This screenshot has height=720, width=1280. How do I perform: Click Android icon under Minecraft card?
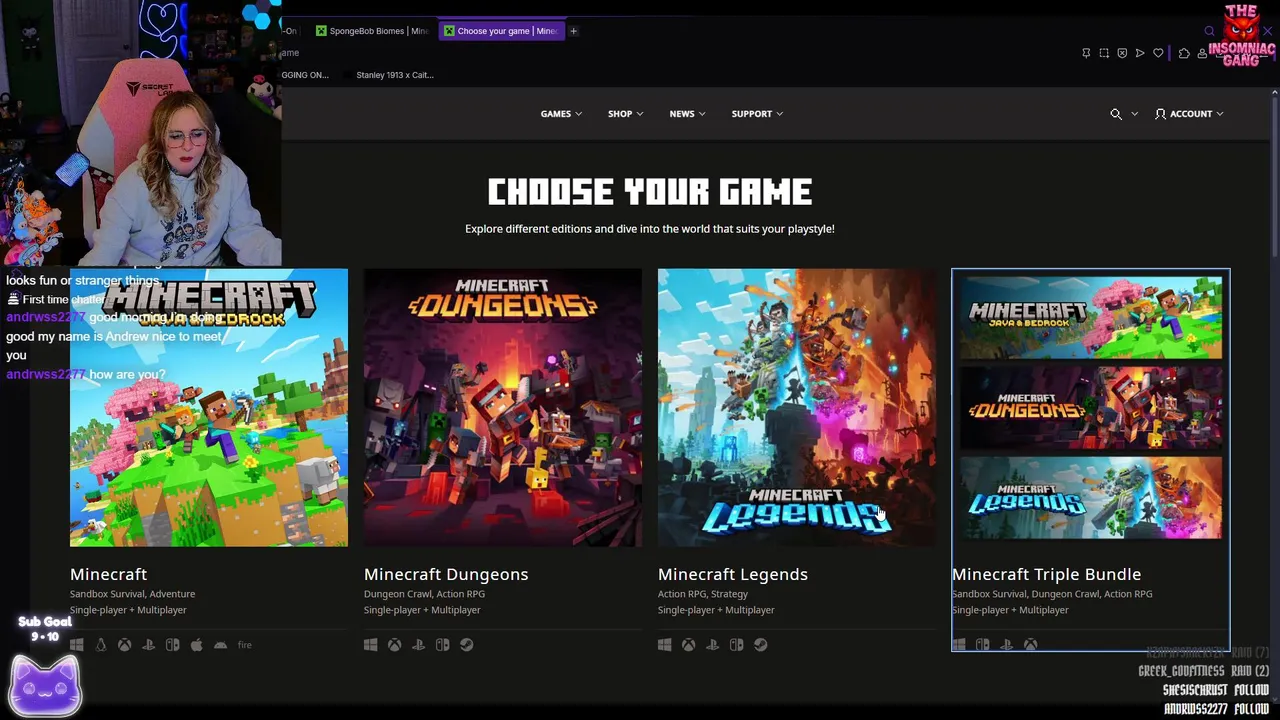[220, 645]
